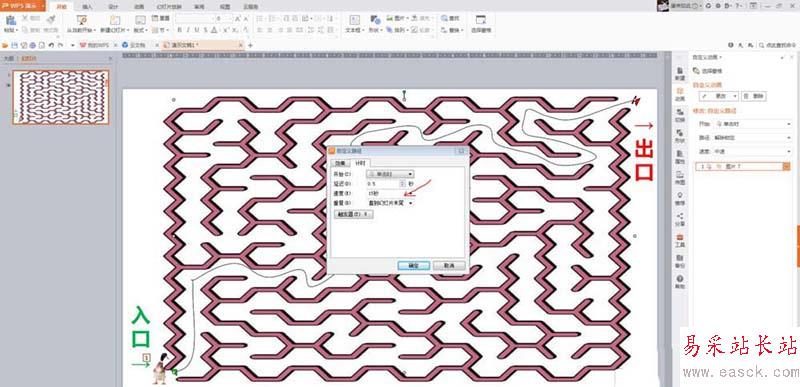Open the 视图 ribbon tab
This screenshot has height=387, width=800.
[224, 7]
